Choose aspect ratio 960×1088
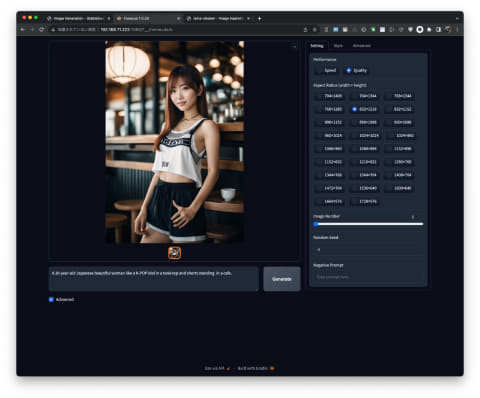 399,122
